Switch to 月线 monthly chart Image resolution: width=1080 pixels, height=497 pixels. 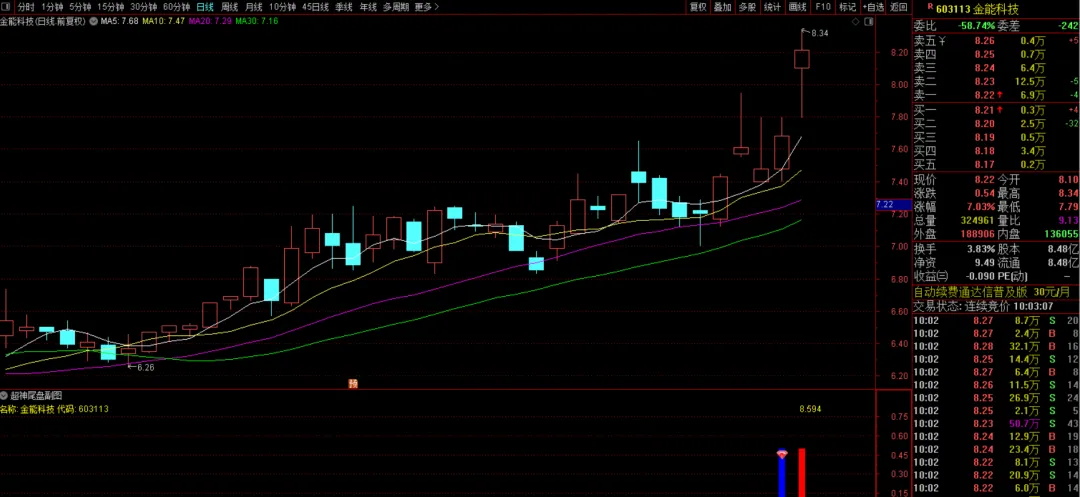pyautogui.click(x=253, y=7)
